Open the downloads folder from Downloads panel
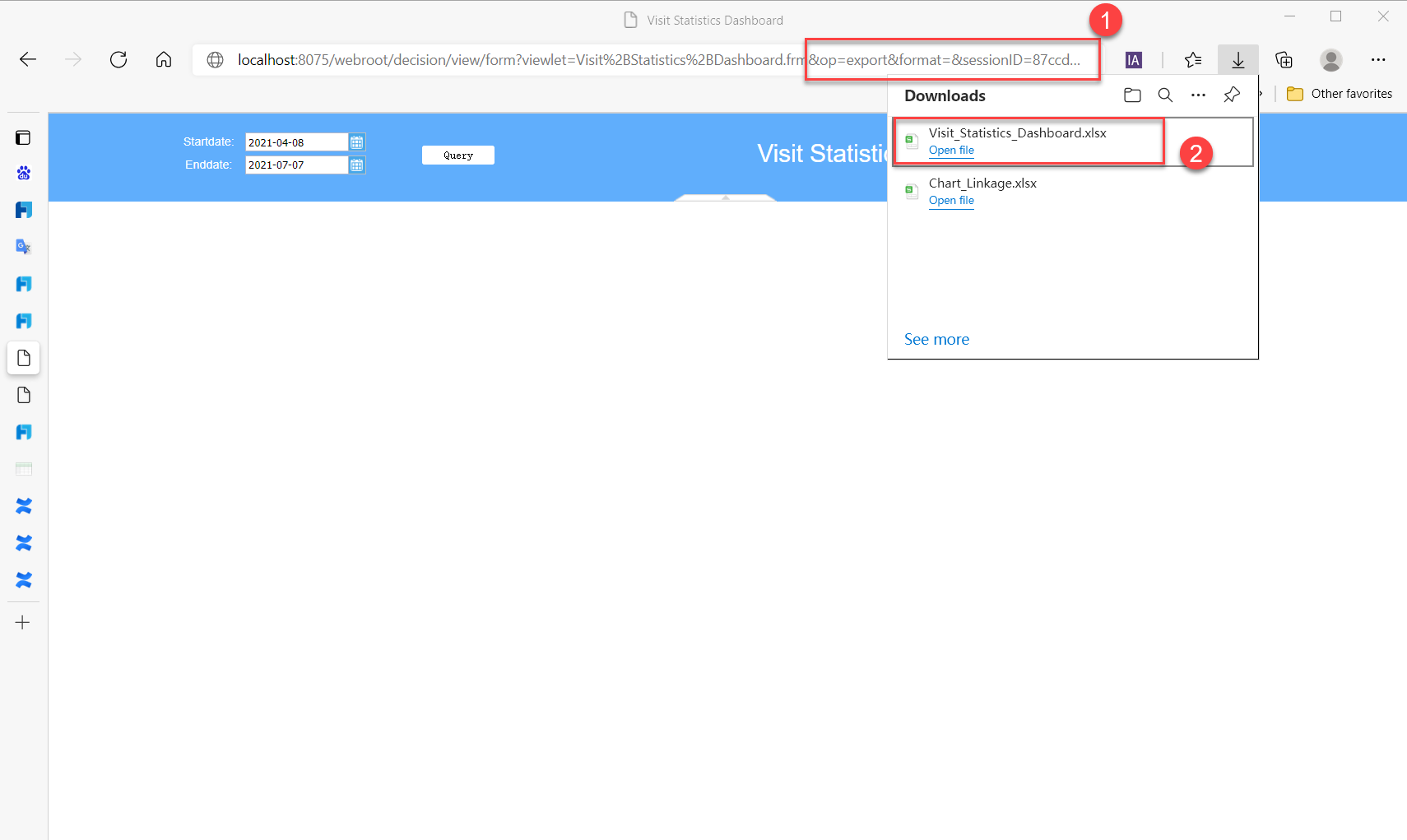The height and width of the screenshot is (840, 1407). pos(1132,95)
